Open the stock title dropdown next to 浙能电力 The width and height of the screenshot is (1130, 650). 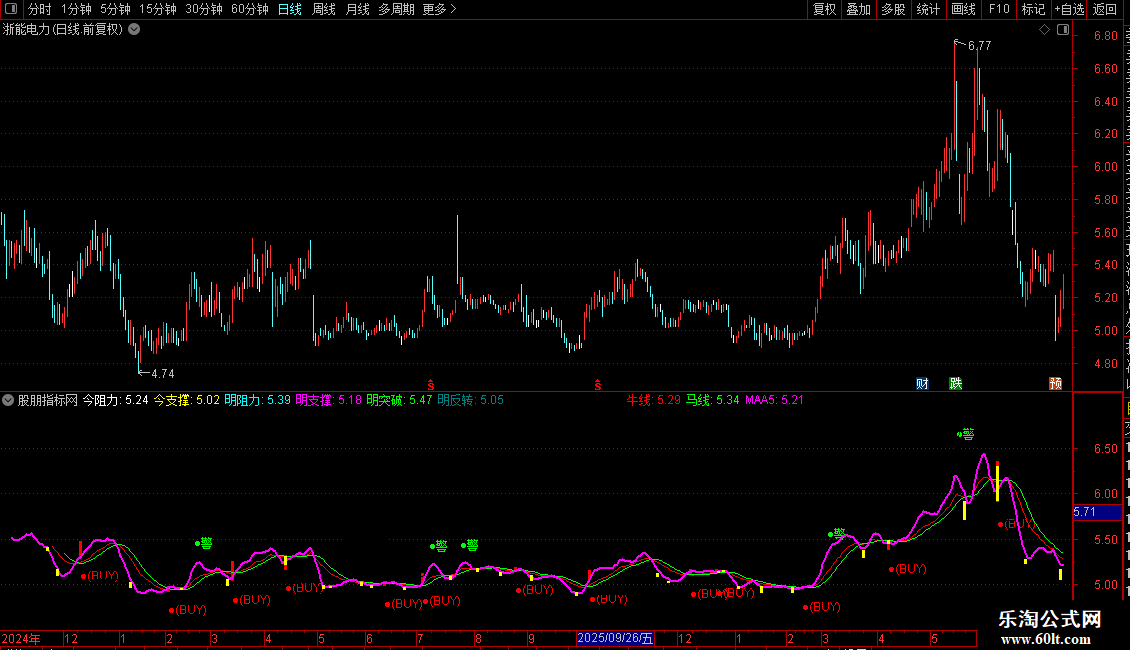tap(134, 30)
